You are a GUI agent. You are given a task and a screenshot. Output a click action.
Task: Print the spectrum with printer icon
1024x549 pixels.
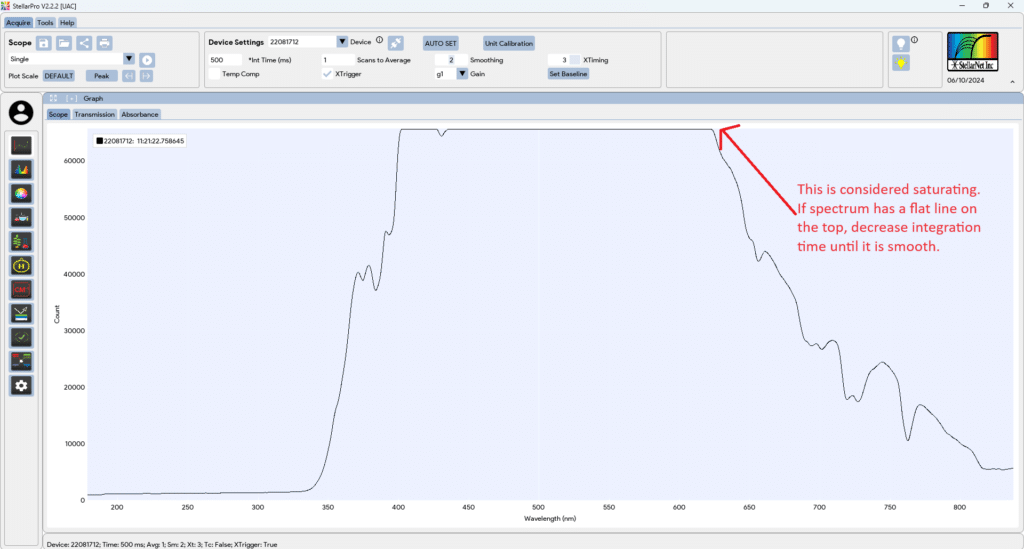104,43
